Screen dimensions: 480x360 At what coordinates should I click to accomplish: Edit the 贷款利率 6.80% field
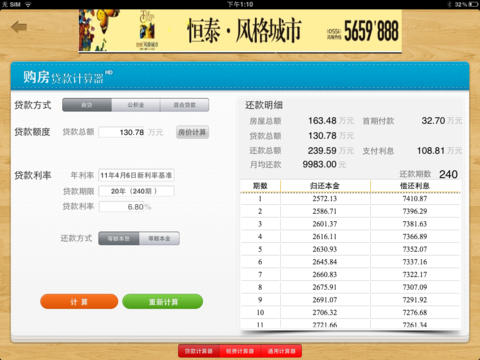tap(122, 207)
